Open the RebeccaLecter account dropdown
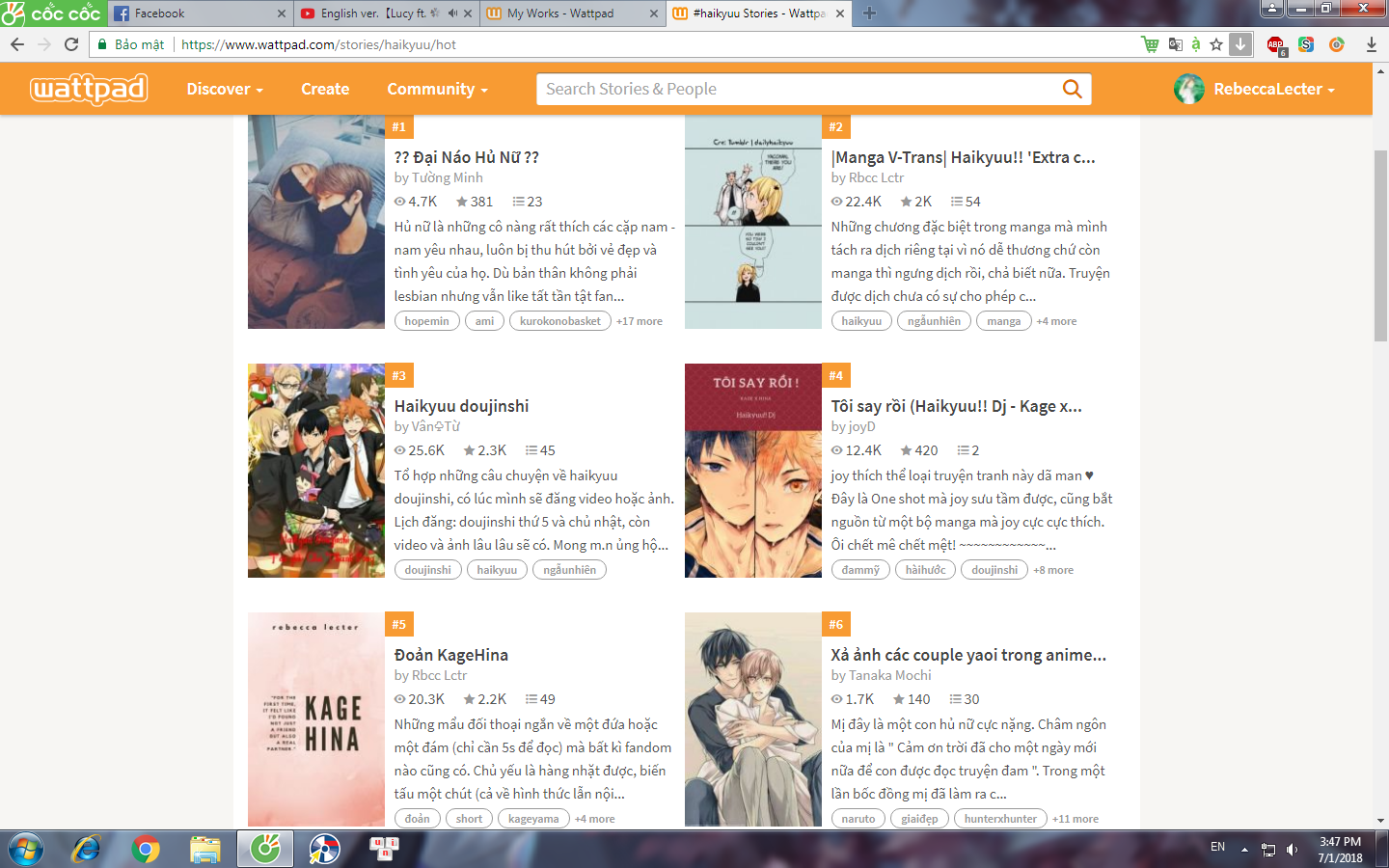 point(1274,89)
